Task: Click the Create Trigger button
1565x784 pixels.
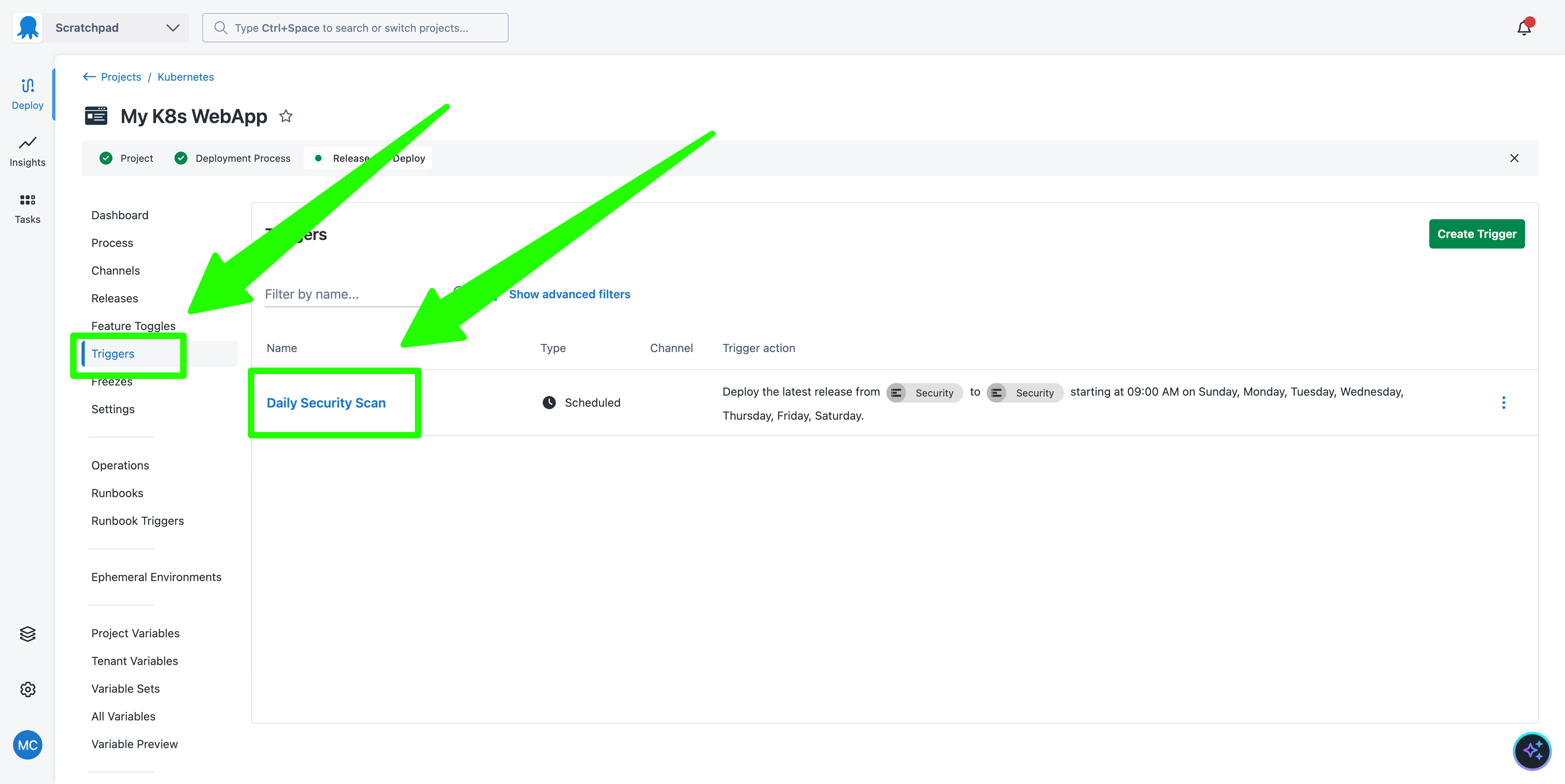Action: [1476, 234]
